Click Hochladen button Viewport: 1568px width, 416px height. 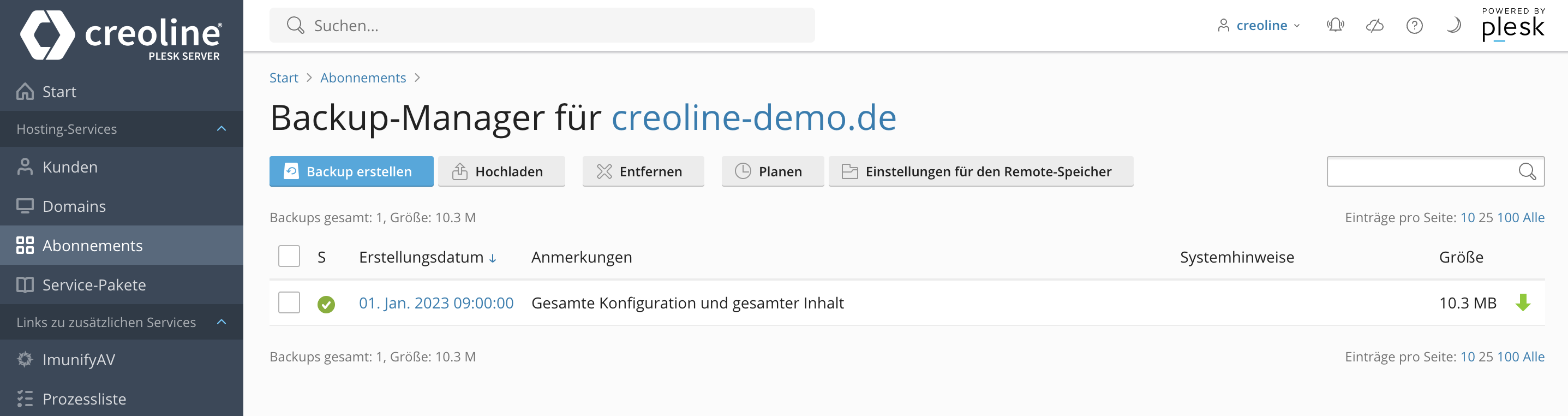pos(501,171)
